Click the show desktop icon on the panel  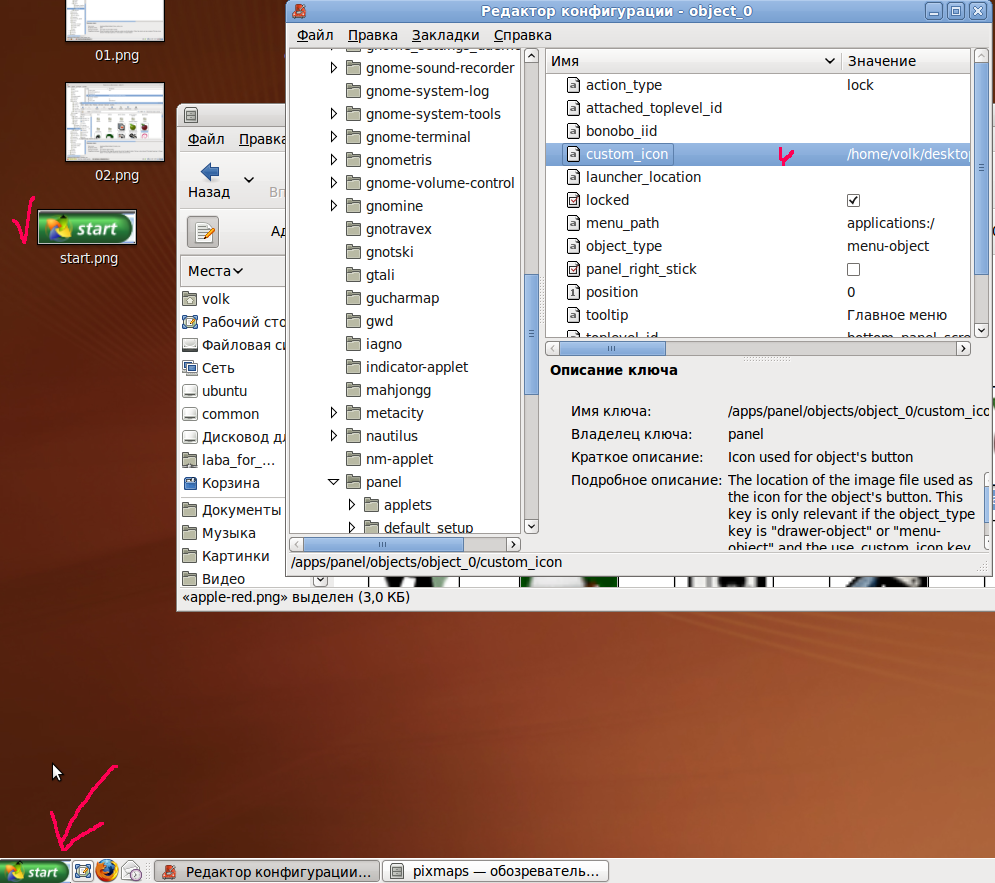point(83,871)
